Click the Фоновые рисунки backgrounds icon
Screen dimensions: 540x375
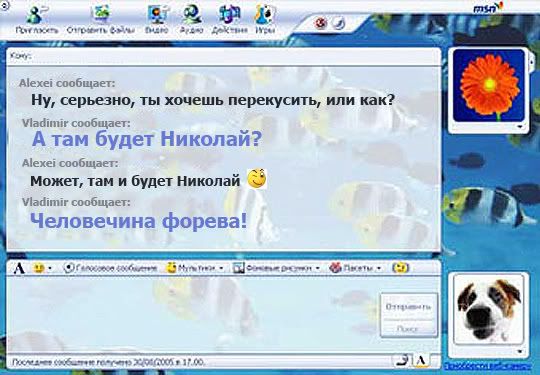(238, 268)
